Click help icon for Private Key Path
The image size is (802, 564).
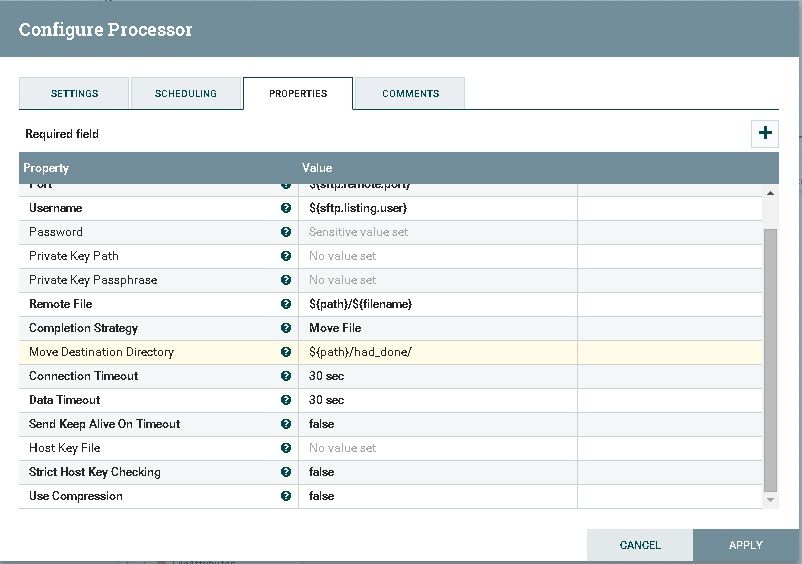pyautogui.click(x=286, y=256)
